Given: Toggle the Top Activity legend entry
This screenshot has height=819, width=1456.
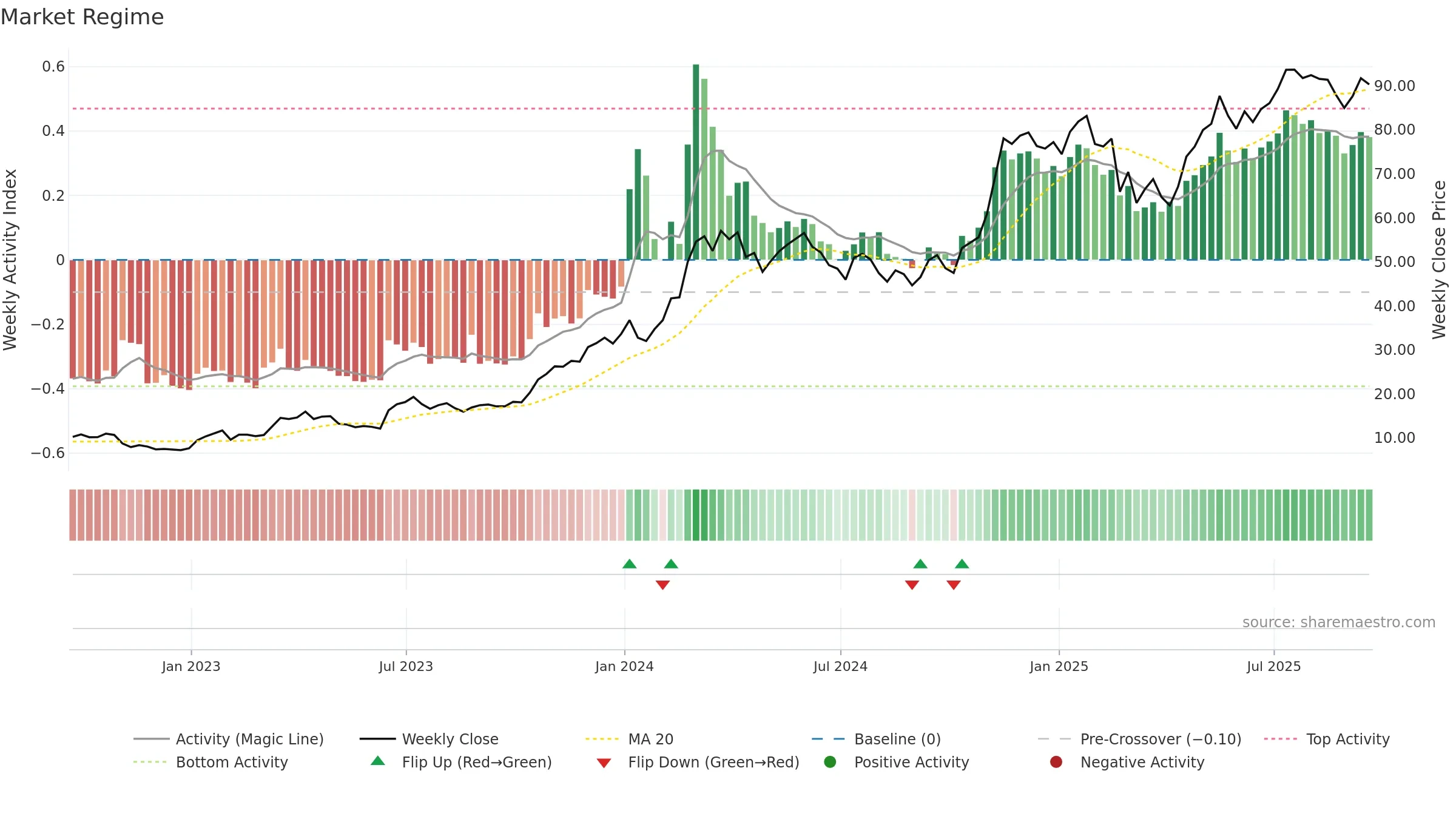Looking at the screenshot, I should pos(1326,739).
